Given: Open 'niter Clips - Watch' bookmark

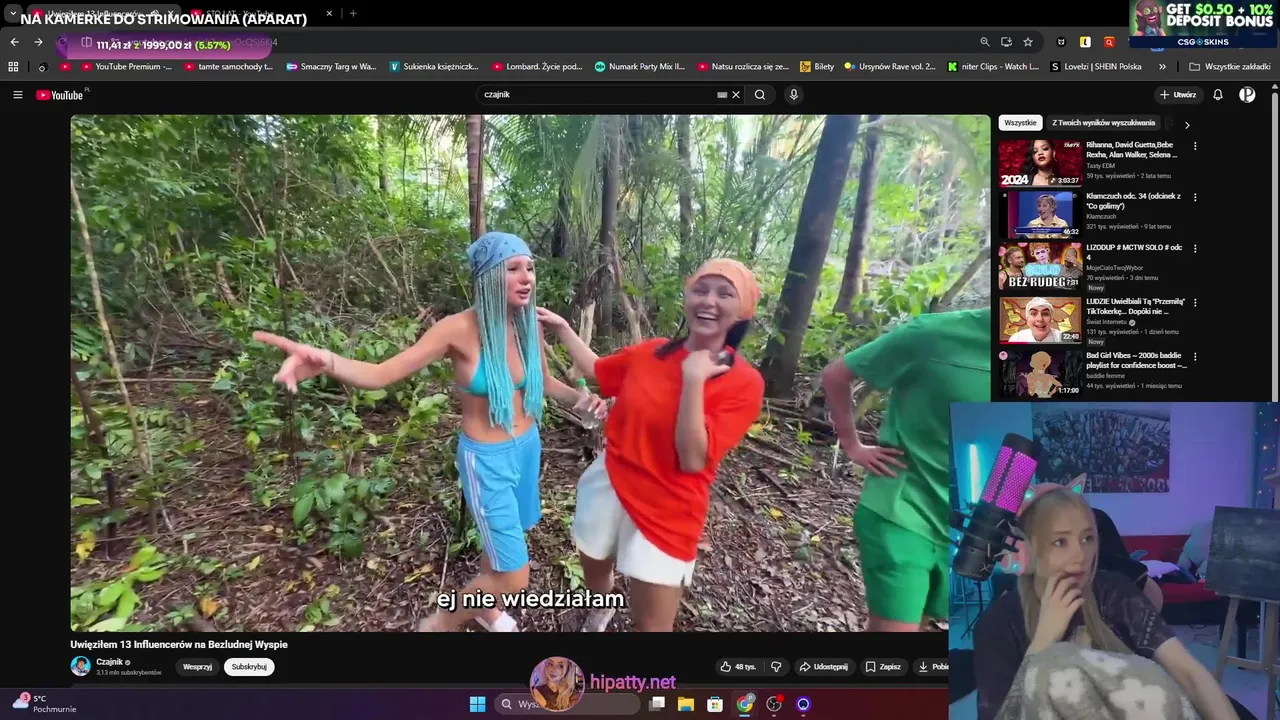Looking at the screenshot, I should [x=993, y=67].
